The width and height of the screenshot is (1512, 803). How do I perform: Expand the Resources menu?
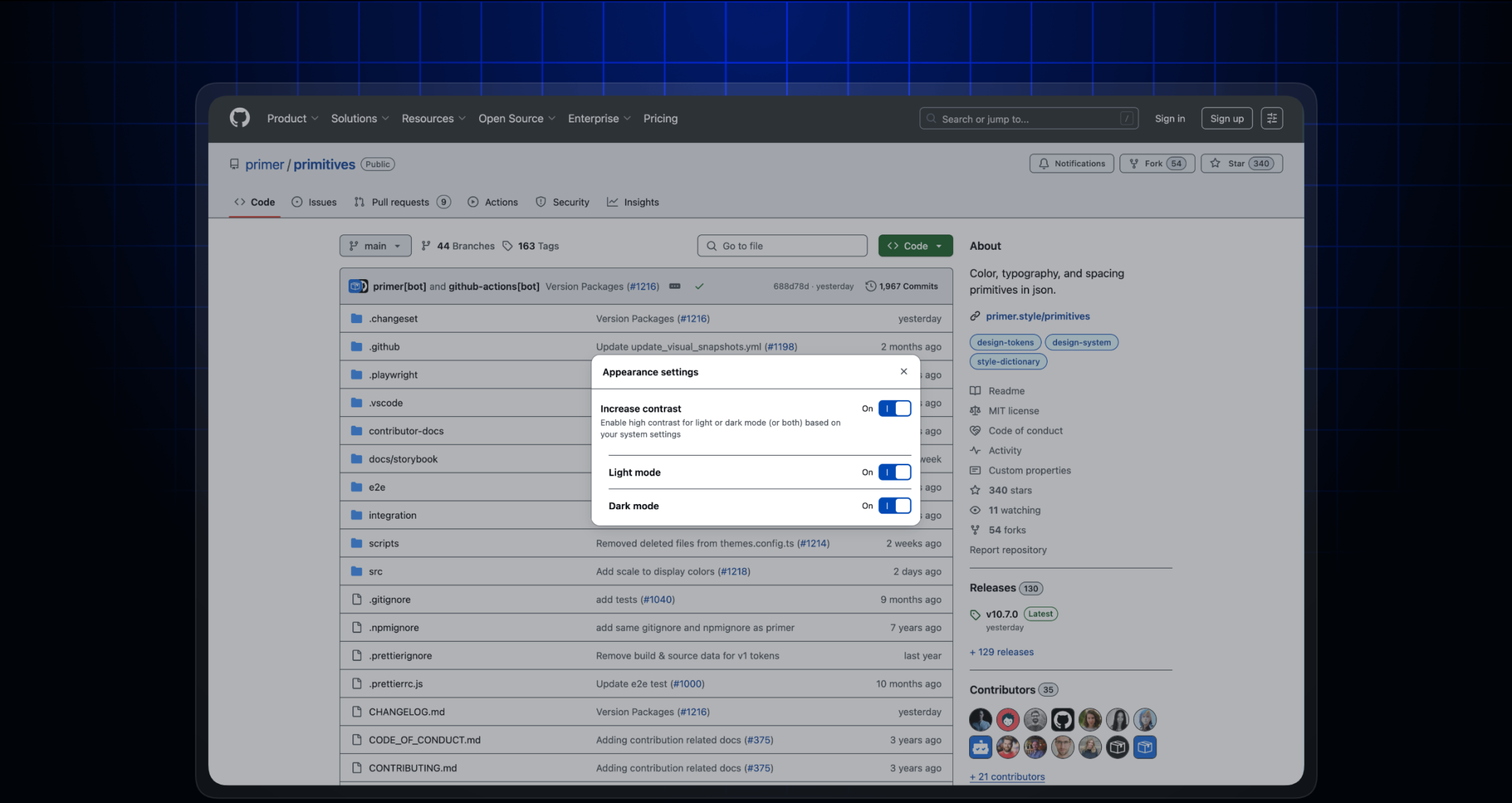[x=433, y=119]
